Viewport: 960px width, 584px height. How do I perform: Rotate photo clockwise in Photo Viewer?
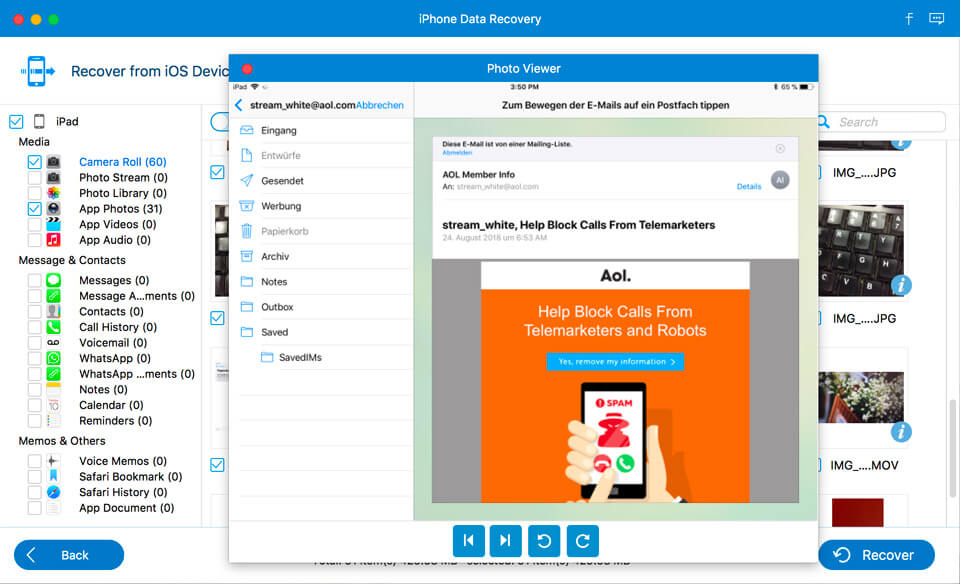pyautogui.click(x=582, y=541)
